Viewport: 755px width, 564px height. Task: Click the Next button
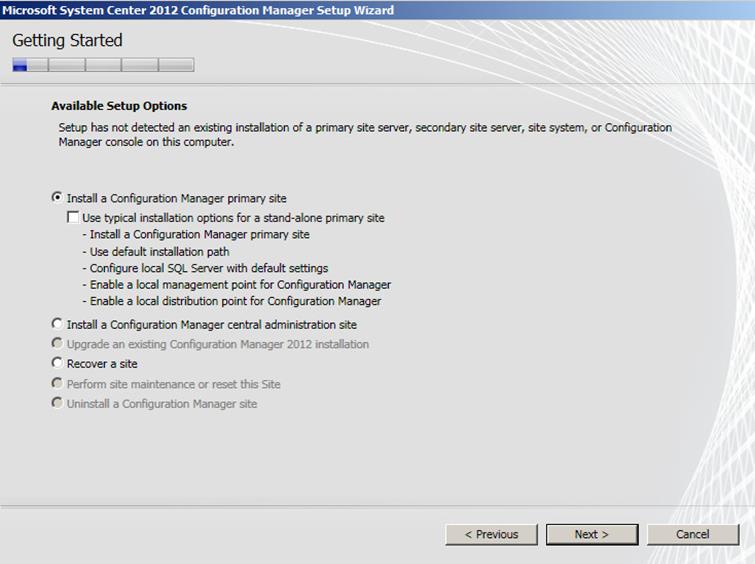591,534
